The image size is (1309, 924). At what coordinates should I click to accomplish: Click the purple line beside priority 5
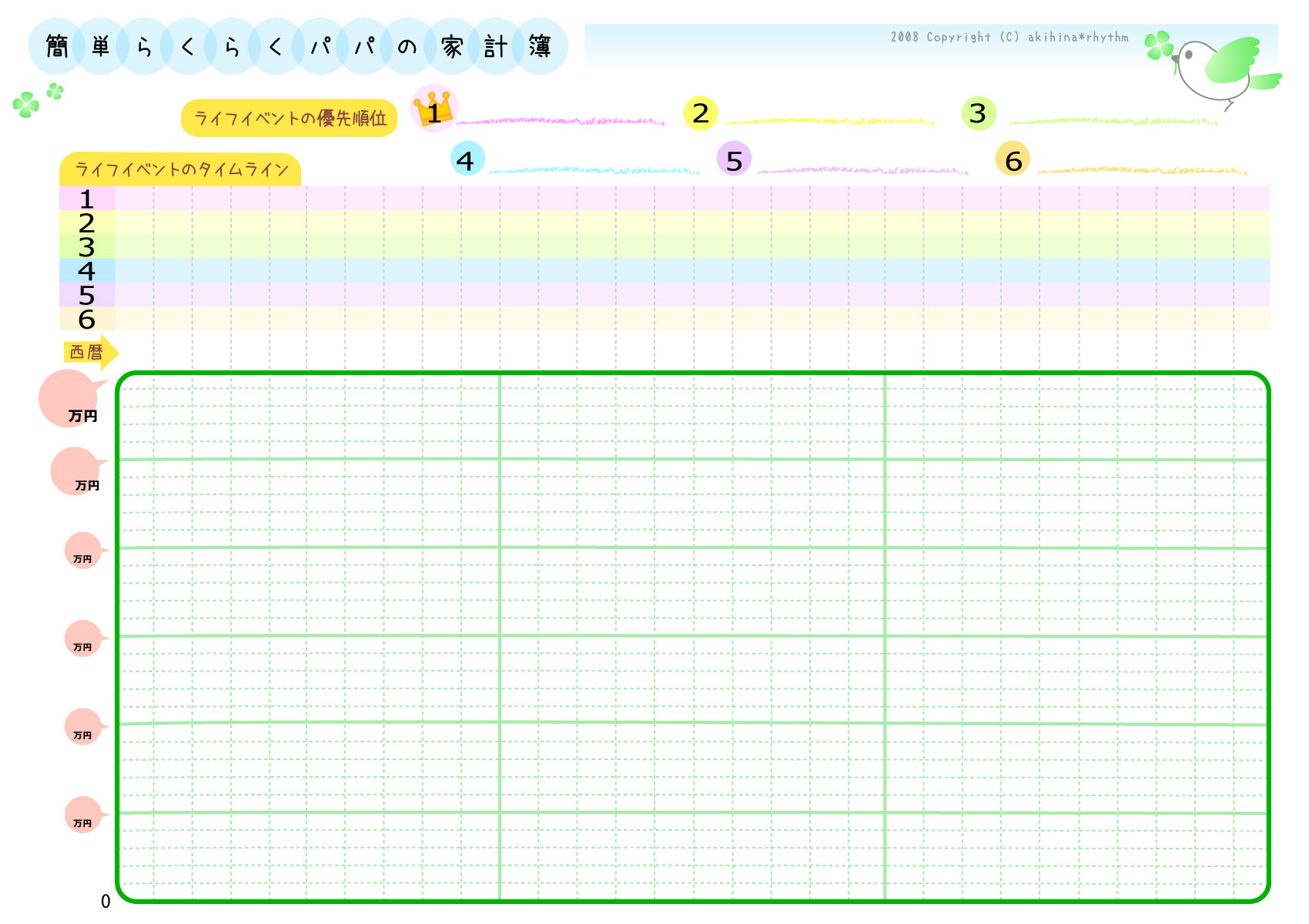(863, 170)
